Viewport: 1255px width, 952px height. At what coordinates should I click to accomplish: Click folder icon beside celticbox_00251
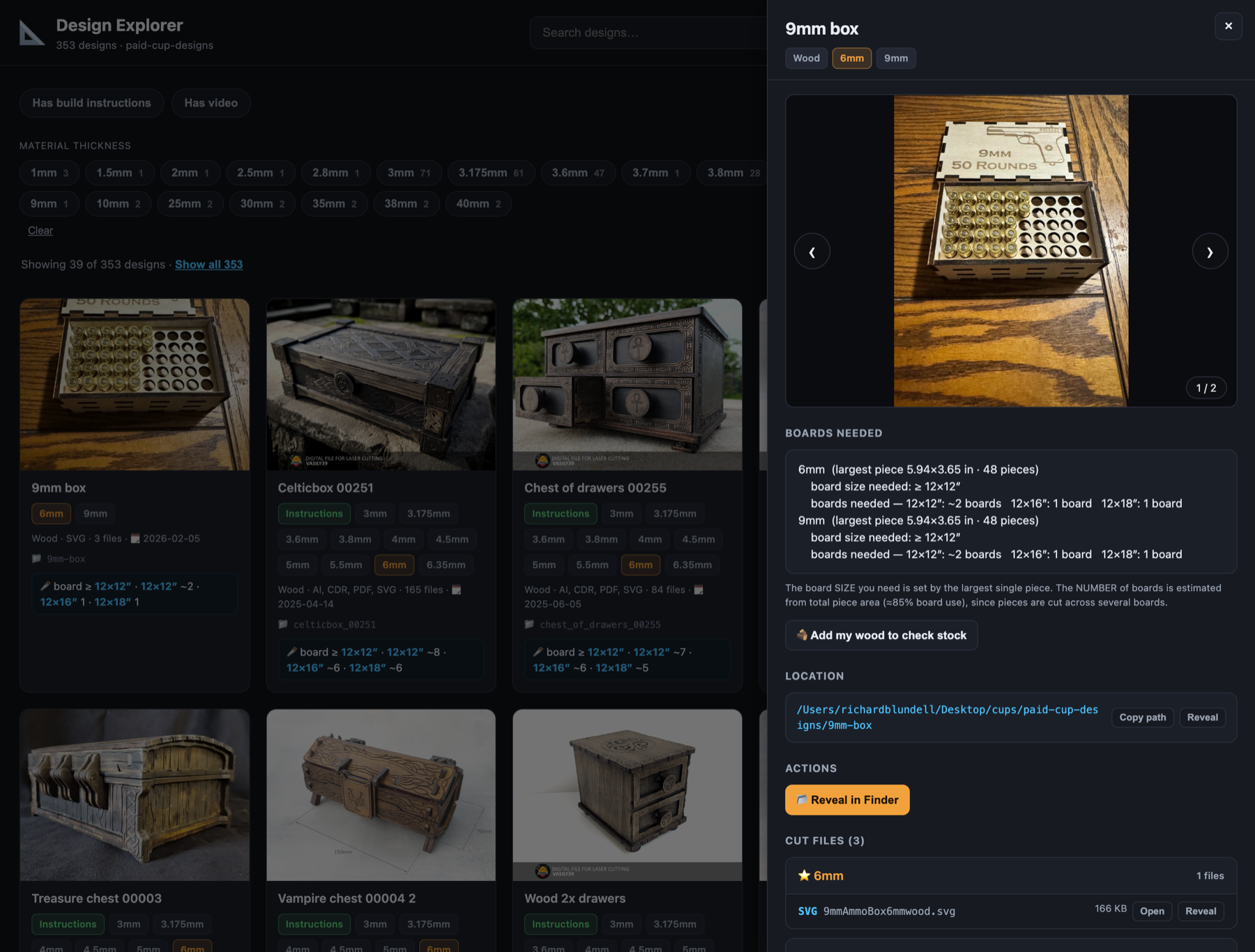tap(283, 624)
